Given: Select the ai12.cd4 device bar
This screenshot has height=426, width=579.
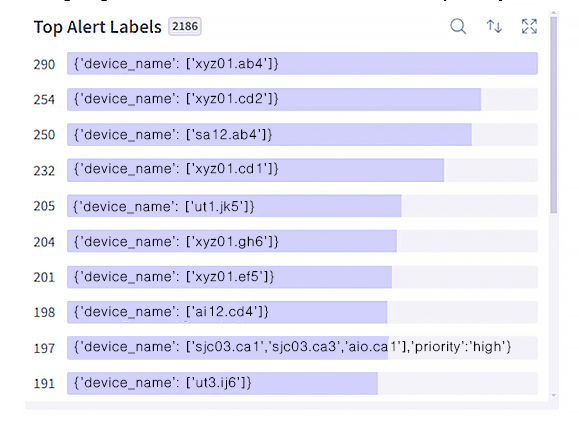Looking at the screenshot, I should click(x=302, y=312).
